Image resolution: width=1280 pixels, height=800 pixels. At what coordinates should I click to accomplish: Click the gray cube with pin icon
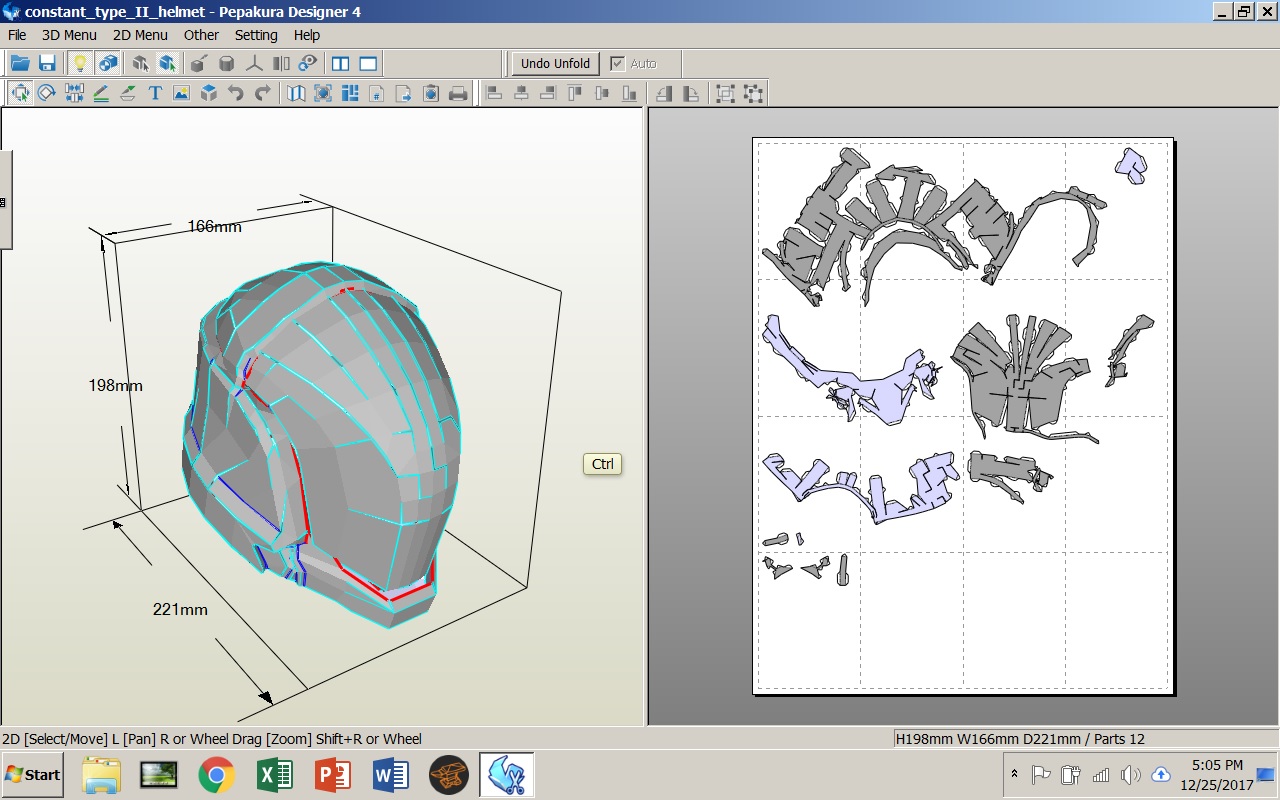coord(198,63)
